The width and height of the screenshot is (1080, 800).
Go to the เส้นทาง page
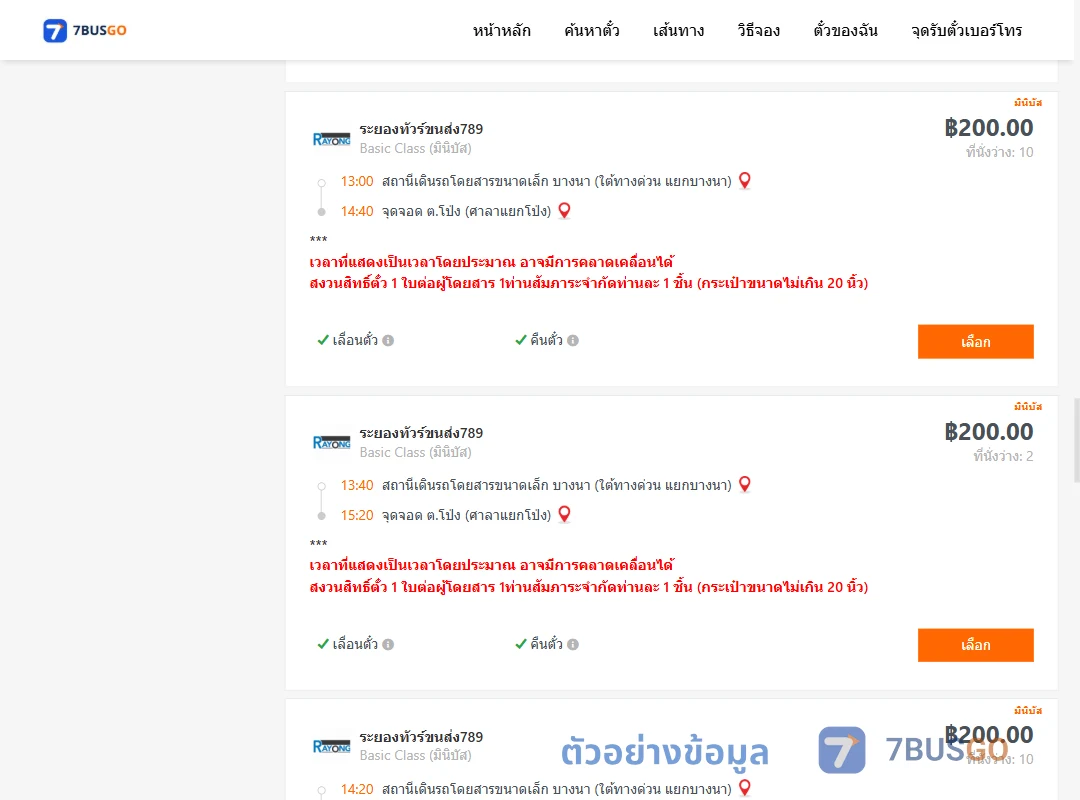coord(678,30)
